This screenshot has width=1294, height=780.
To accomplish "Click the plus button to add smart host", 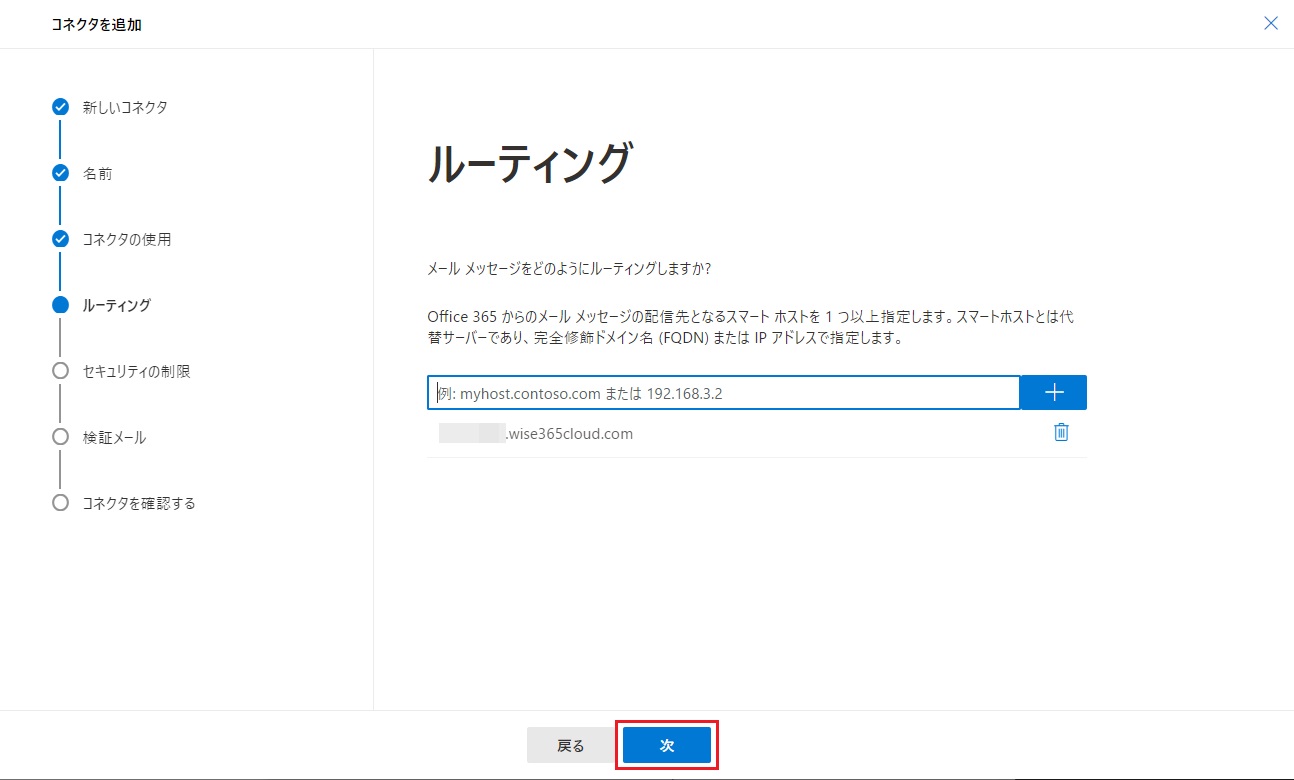I will [1053, 393].
